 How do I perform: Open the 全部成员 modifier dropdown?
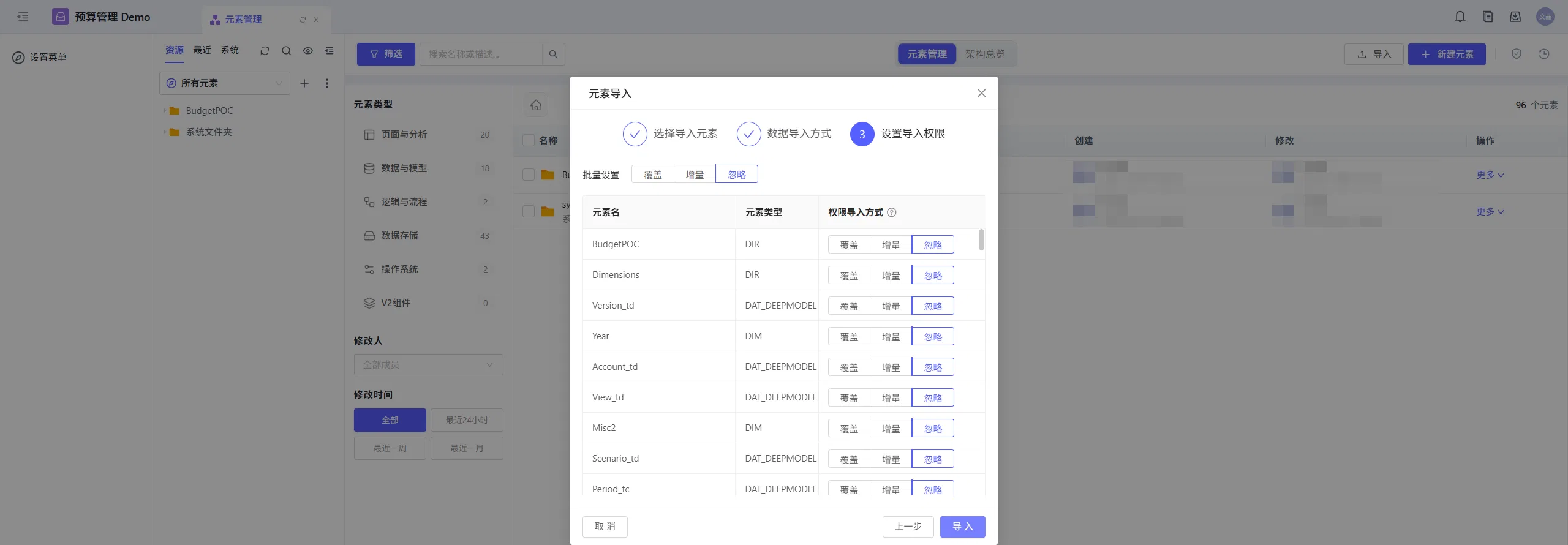pos(429,365)
